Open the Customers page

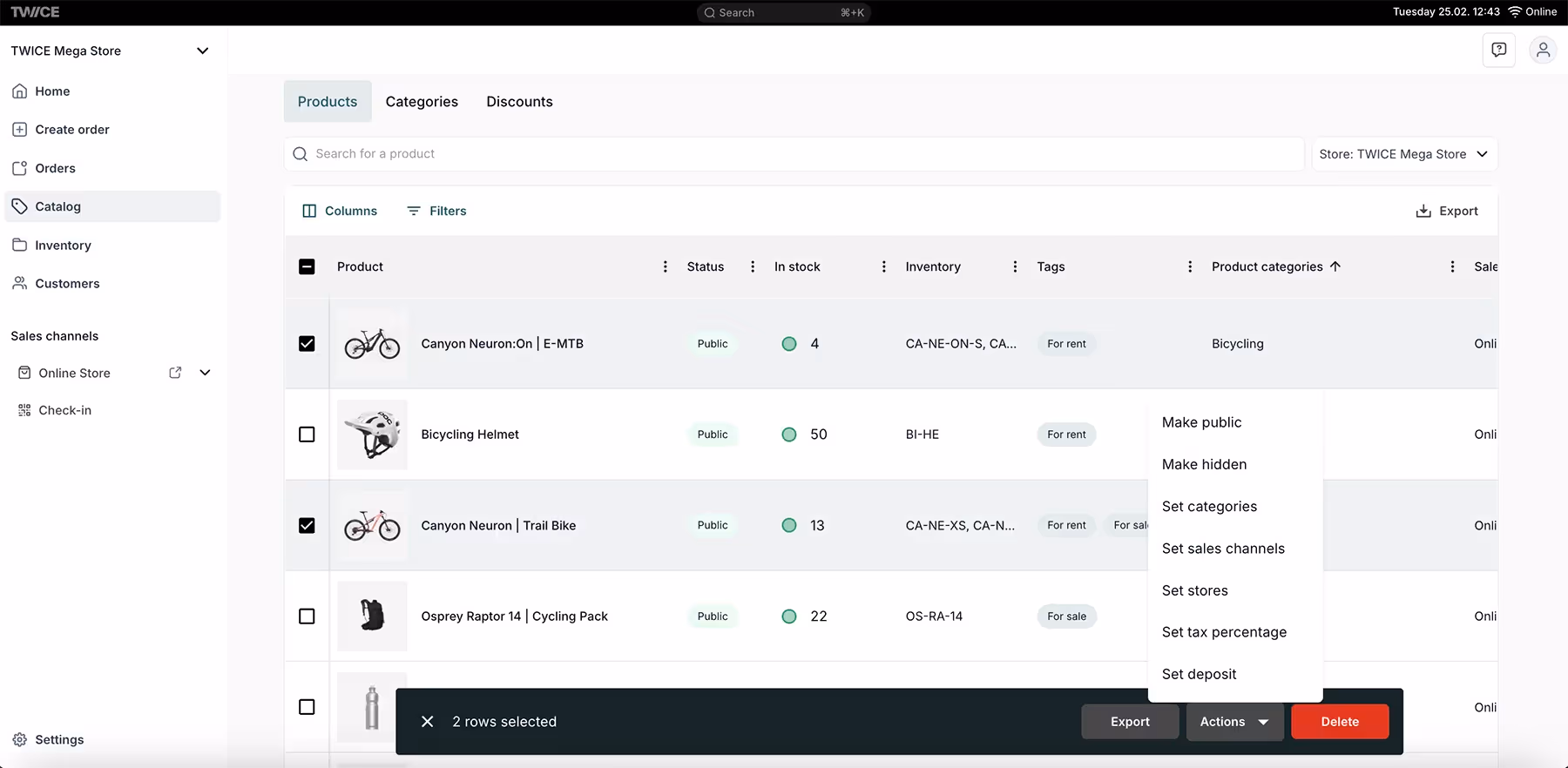click(67, 284)
